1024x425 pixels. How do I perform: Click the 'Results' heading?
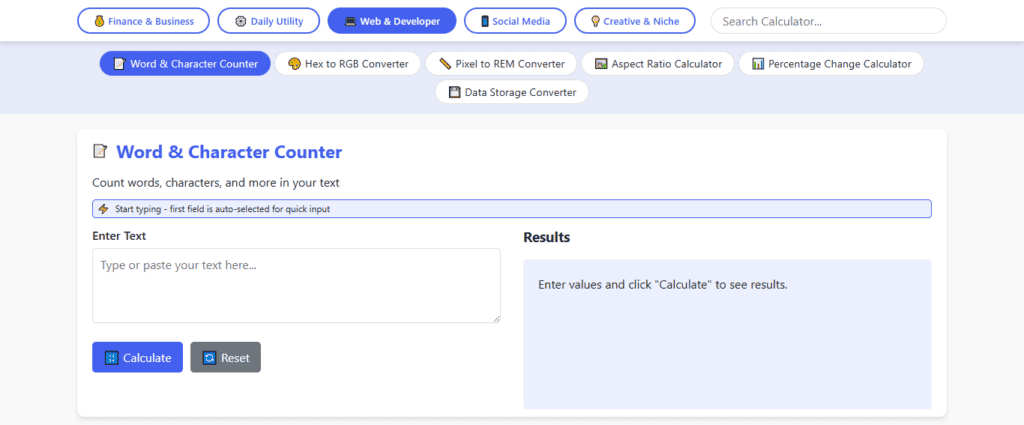(547, 238)
